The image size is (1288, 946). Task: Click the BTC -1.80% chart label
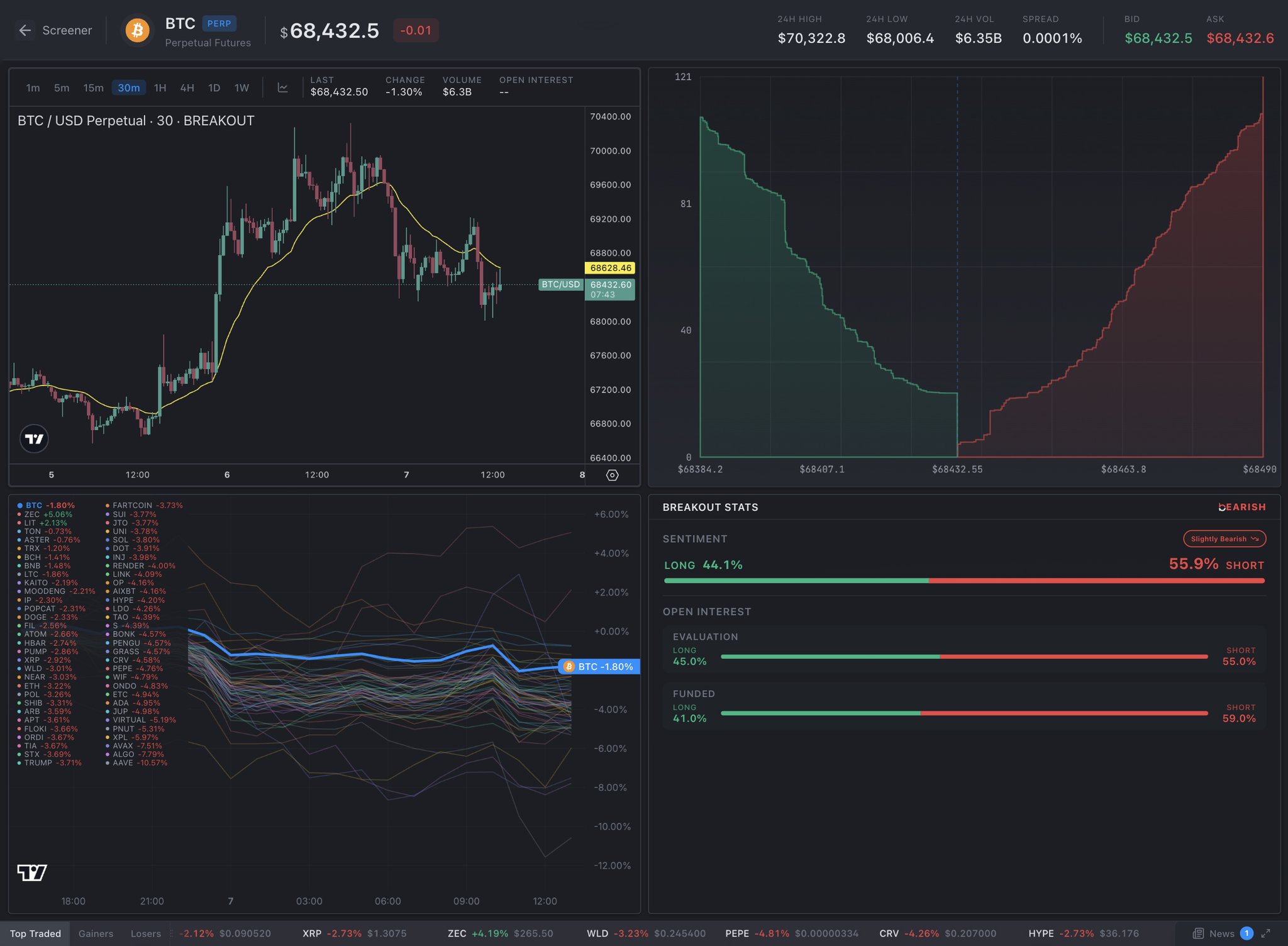pos(599,666)
